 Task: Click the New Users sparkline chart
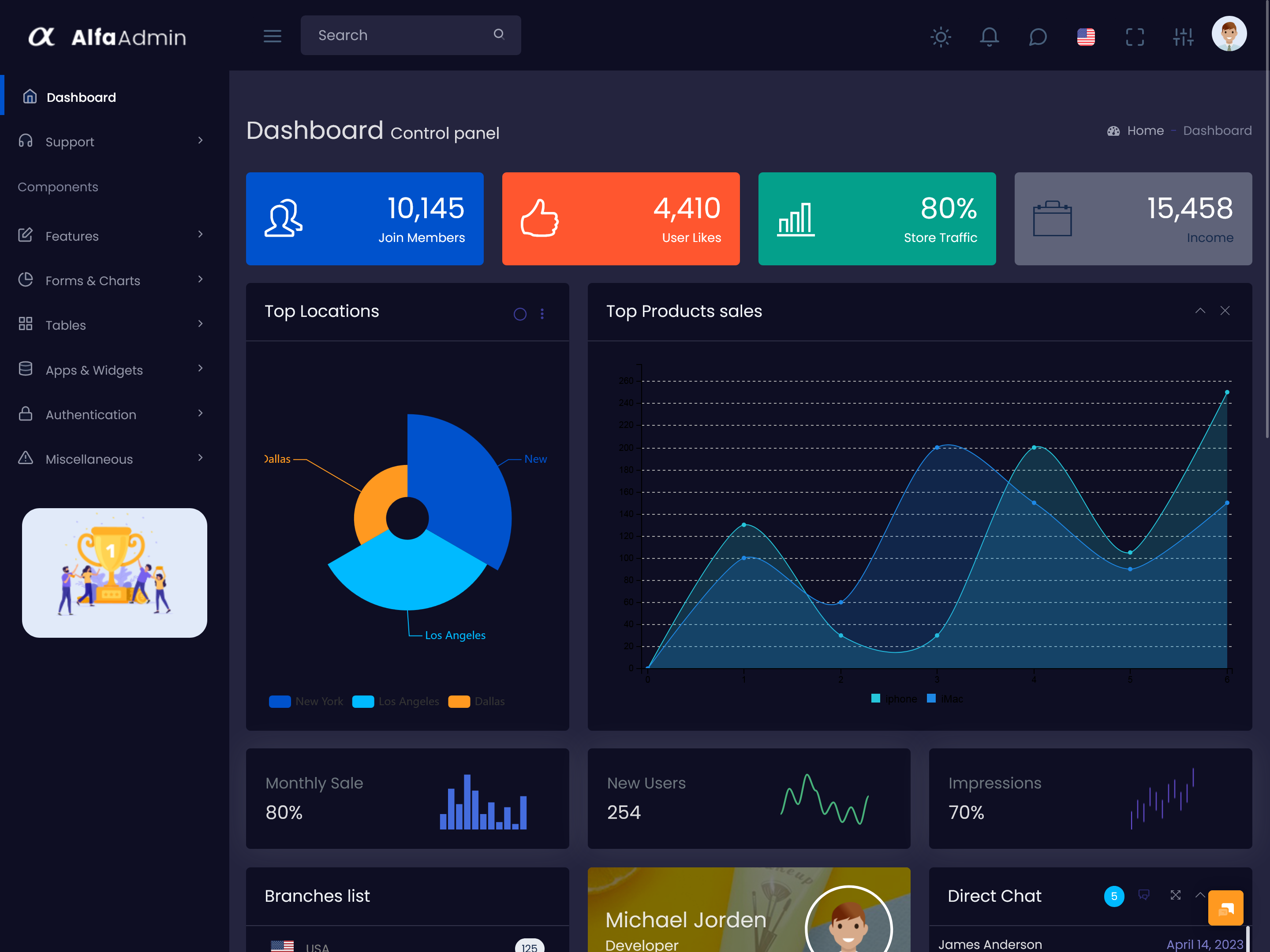[825, 799]
